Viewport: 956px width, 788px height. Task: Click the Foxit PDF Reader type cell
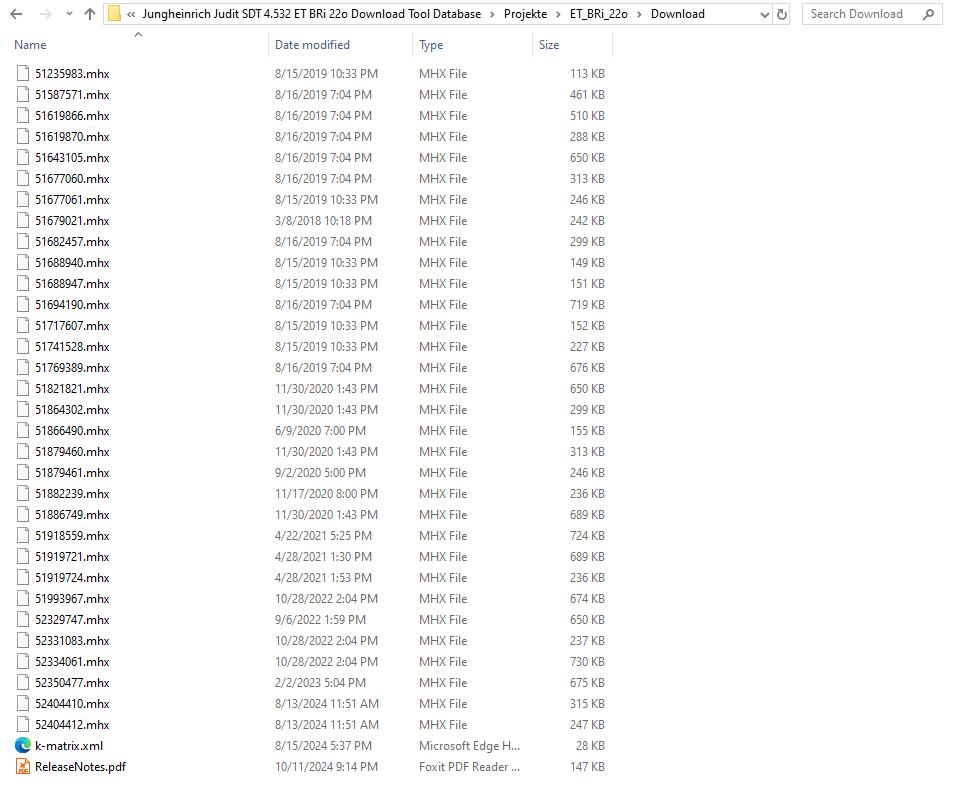(469, 767)
